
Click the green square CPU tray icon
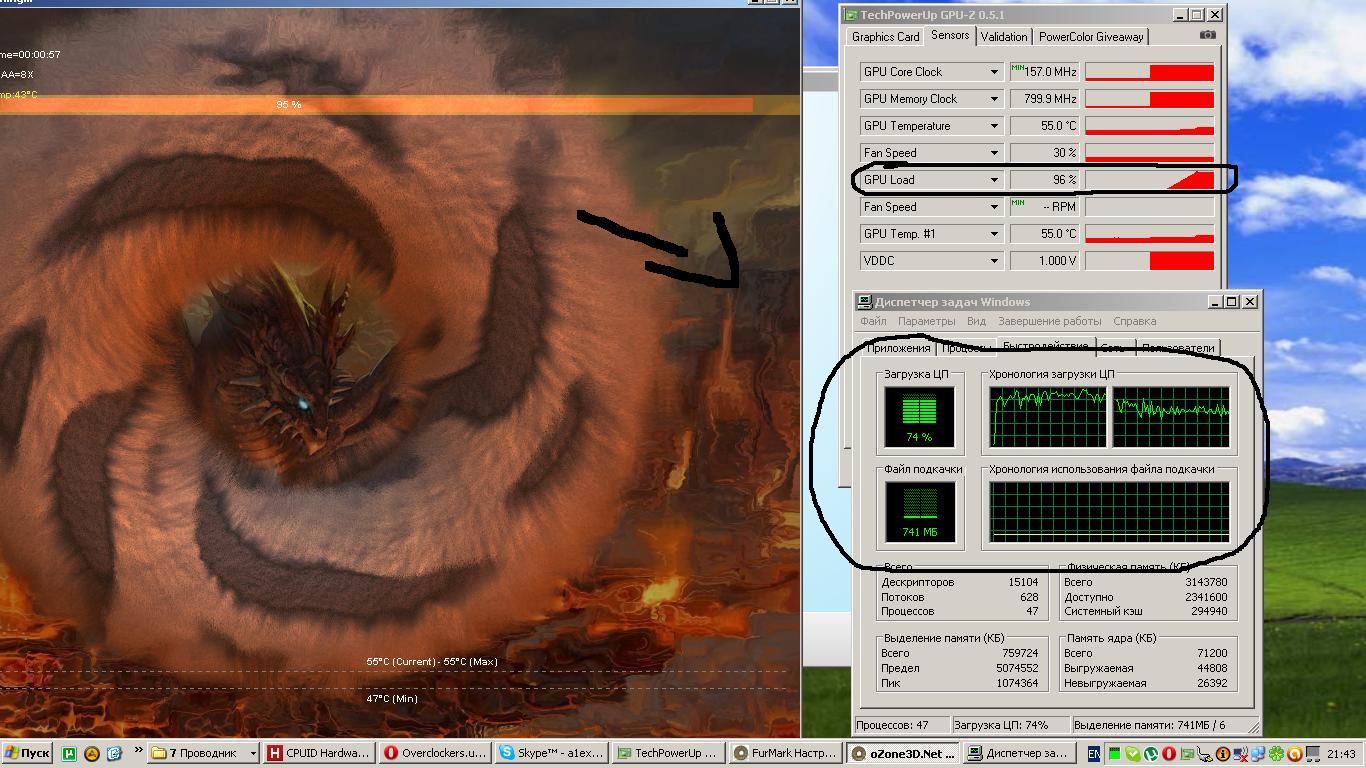pos(1115,754)
